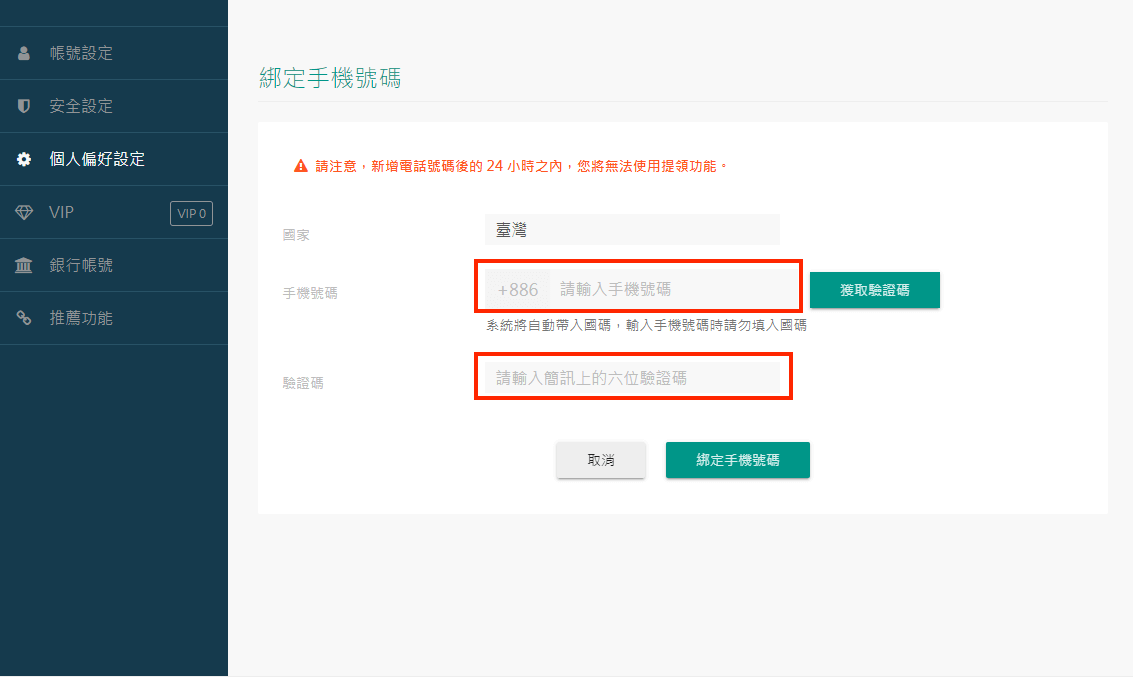Click the shield icon beside 安全設定
Viewport: 1133px width, 677px height.
(24, 106)
